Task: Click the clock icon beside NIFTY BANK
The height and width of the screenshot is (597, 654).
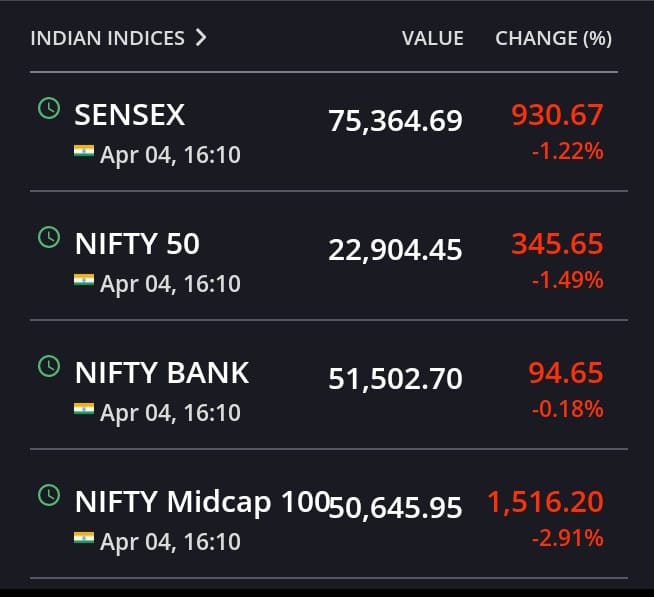Action: (x=49, y=366)
